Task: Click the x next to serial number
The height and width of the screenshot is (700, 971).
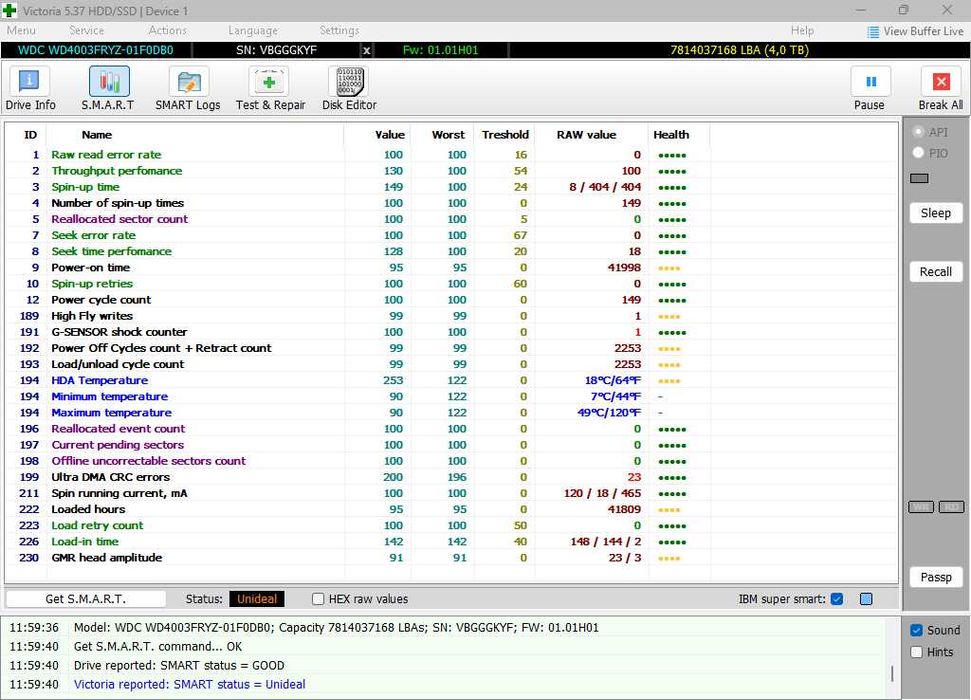Action: click(x=367, y=51)
